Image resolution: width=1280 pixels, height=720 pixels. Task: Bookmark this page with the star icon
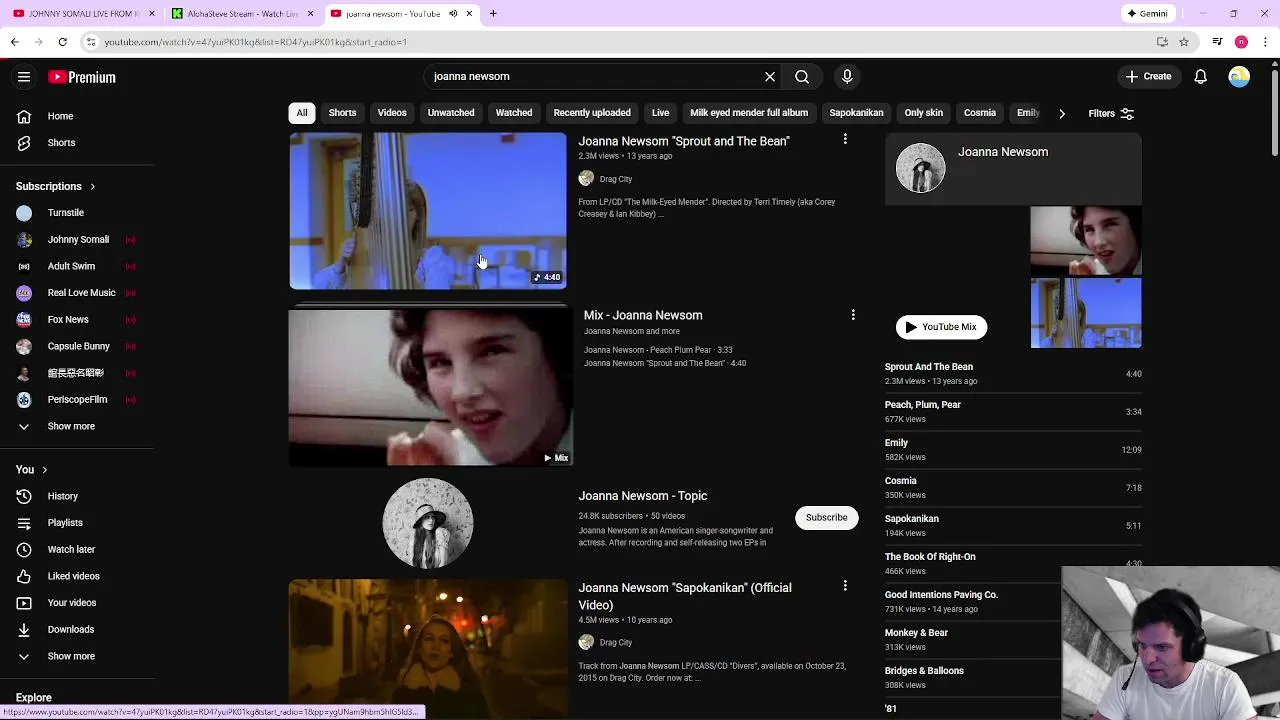(1184, 42)
